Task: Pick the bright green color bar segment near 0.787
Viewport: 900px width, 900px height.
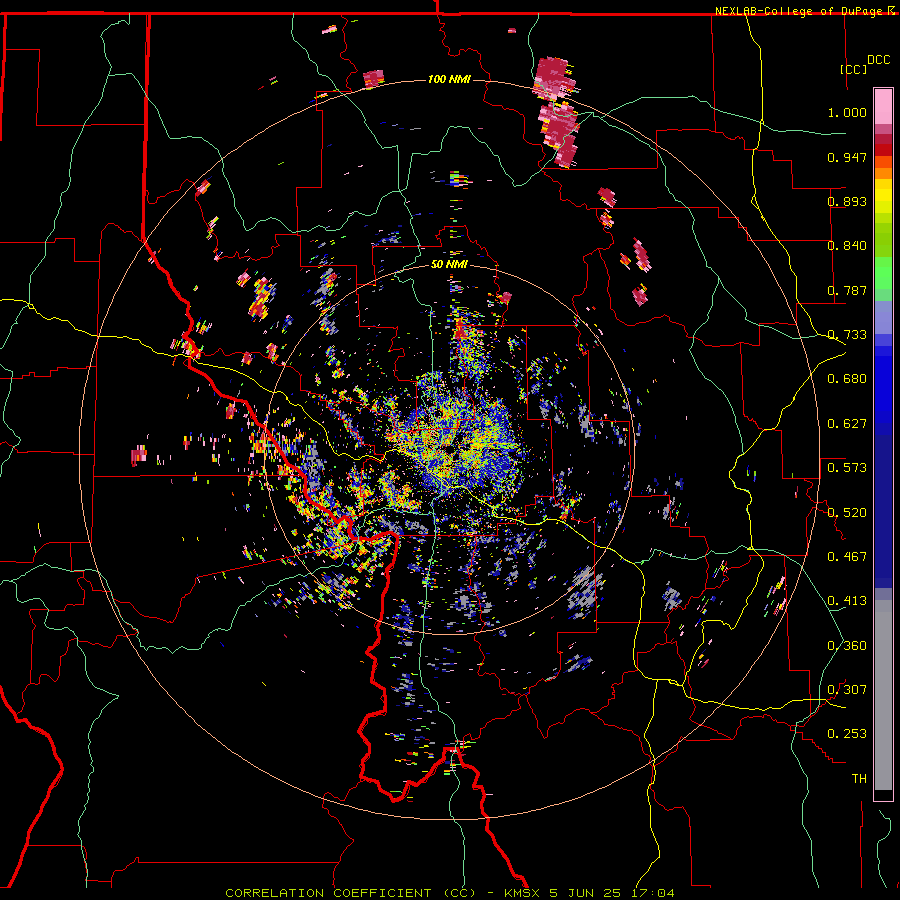Action: 883,273
